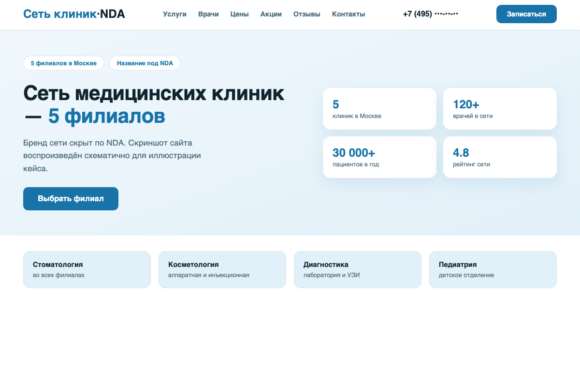
Task: Click the Записаться button
Action: tap(526, 14)
